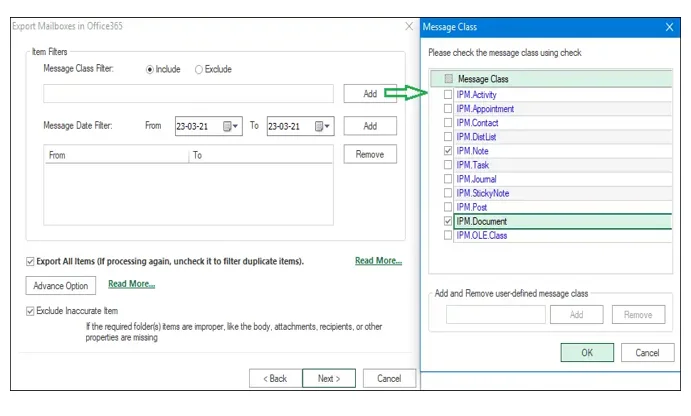Select the IPM.Task row text
The width and height of the screenshot is (691, 416).
point(473,165)
